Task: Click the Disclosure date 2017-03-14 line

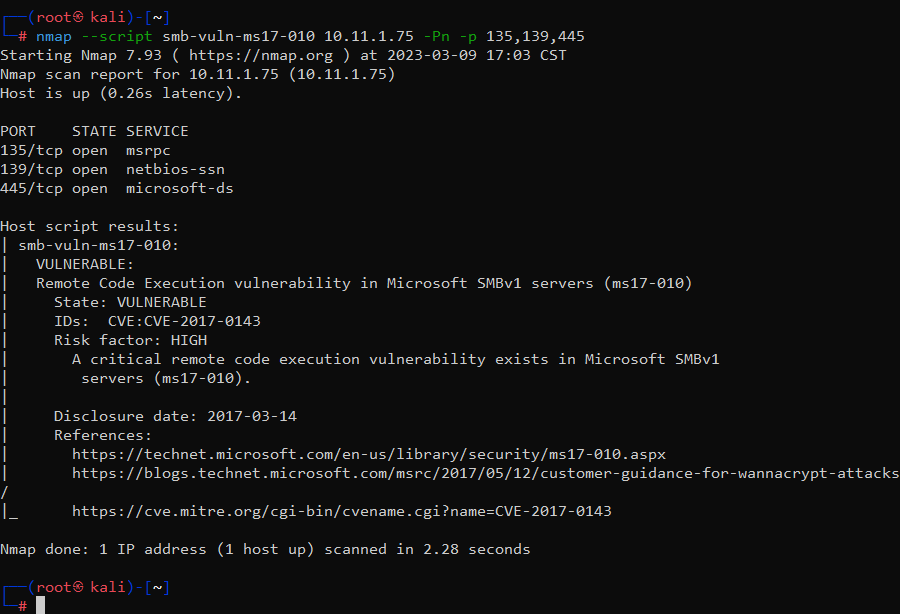Action: point(175,416)
